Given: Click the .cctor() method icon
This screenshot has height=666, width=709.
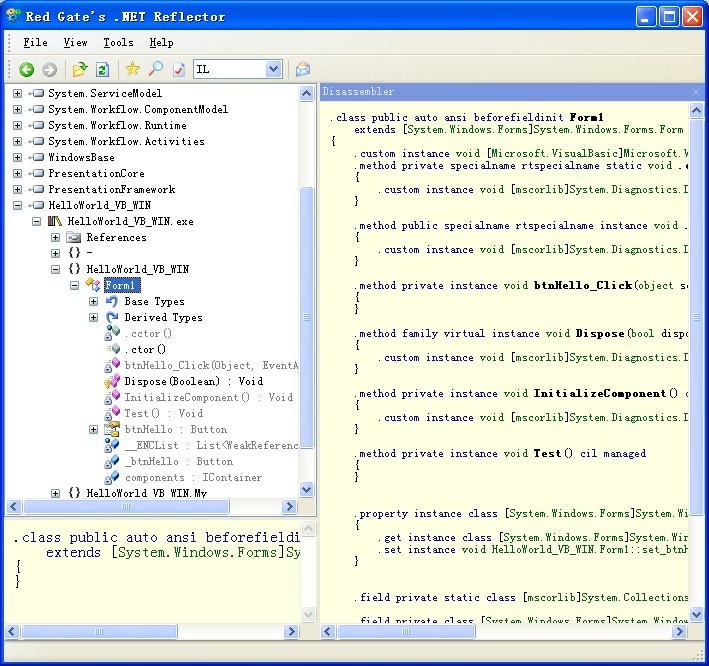Looking at the screenshot, I should pyautogui.click(x=112, y=333).
